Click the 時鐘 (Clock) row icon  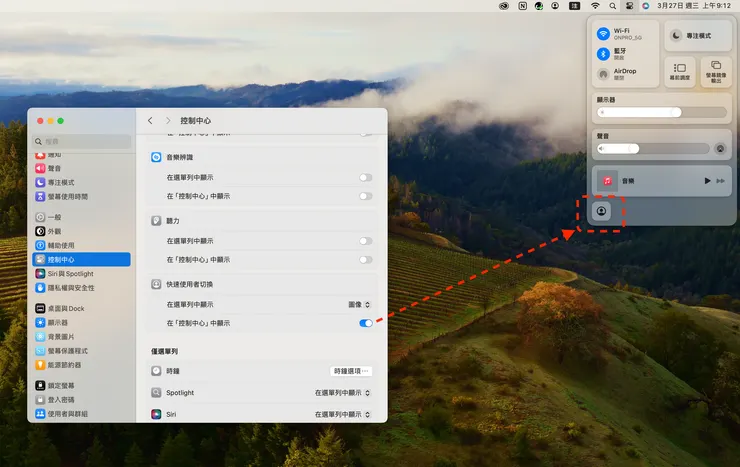point(156,371)
